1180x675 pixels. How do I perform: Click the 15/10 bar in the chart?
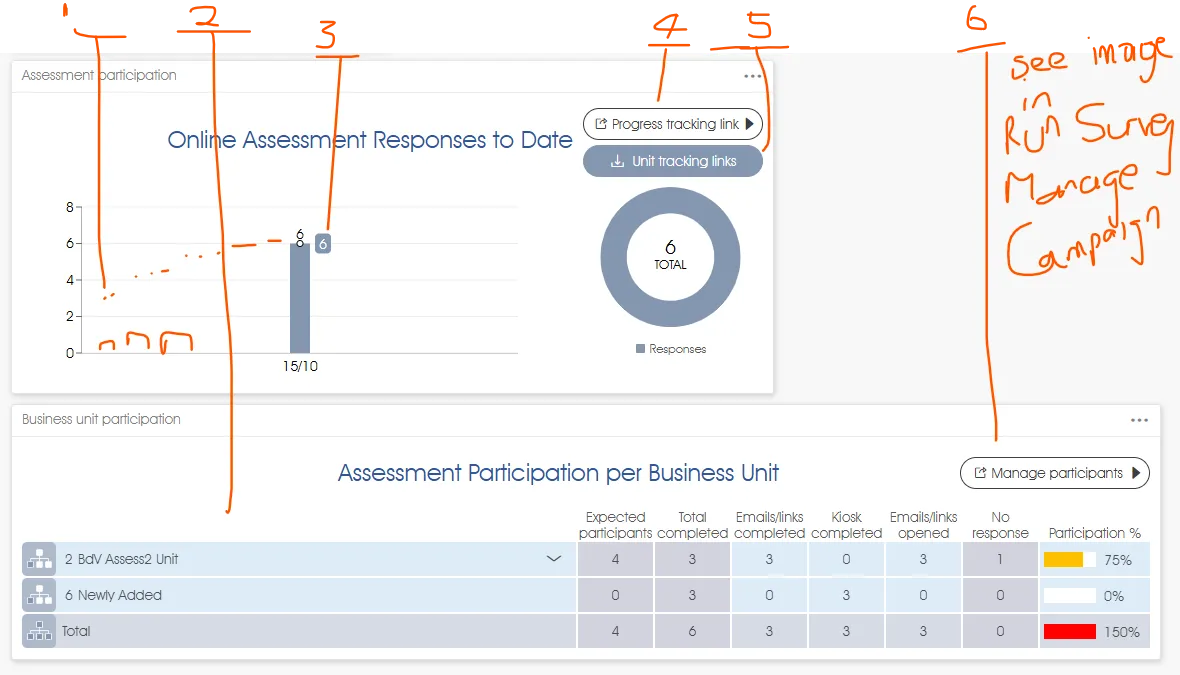tap(300, 298)
